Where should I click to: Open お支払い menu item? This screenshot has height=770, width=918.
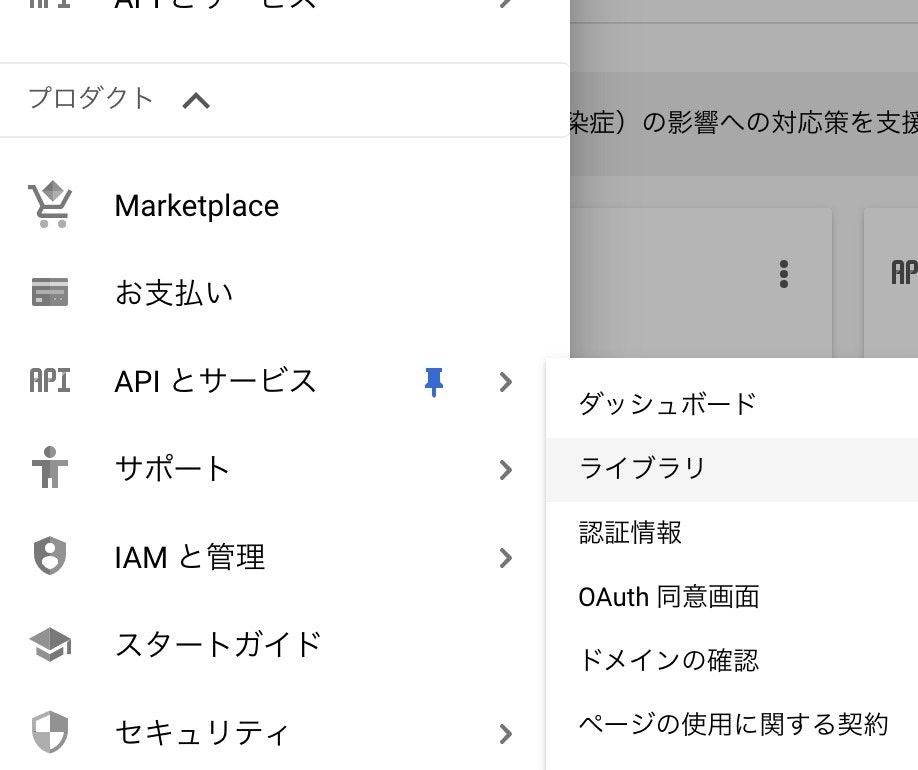[174, 292]
